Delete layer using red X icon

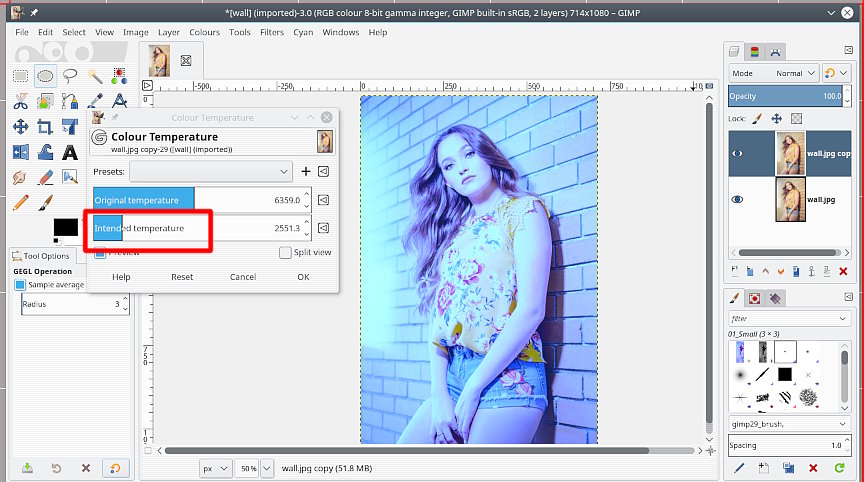[x=843, y=271]
